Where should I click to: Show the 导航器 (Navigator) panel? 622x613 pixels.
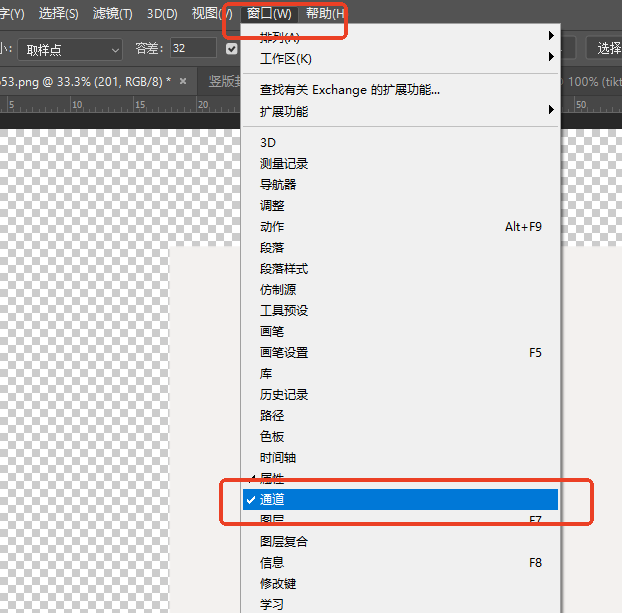(x=278, y=184)
